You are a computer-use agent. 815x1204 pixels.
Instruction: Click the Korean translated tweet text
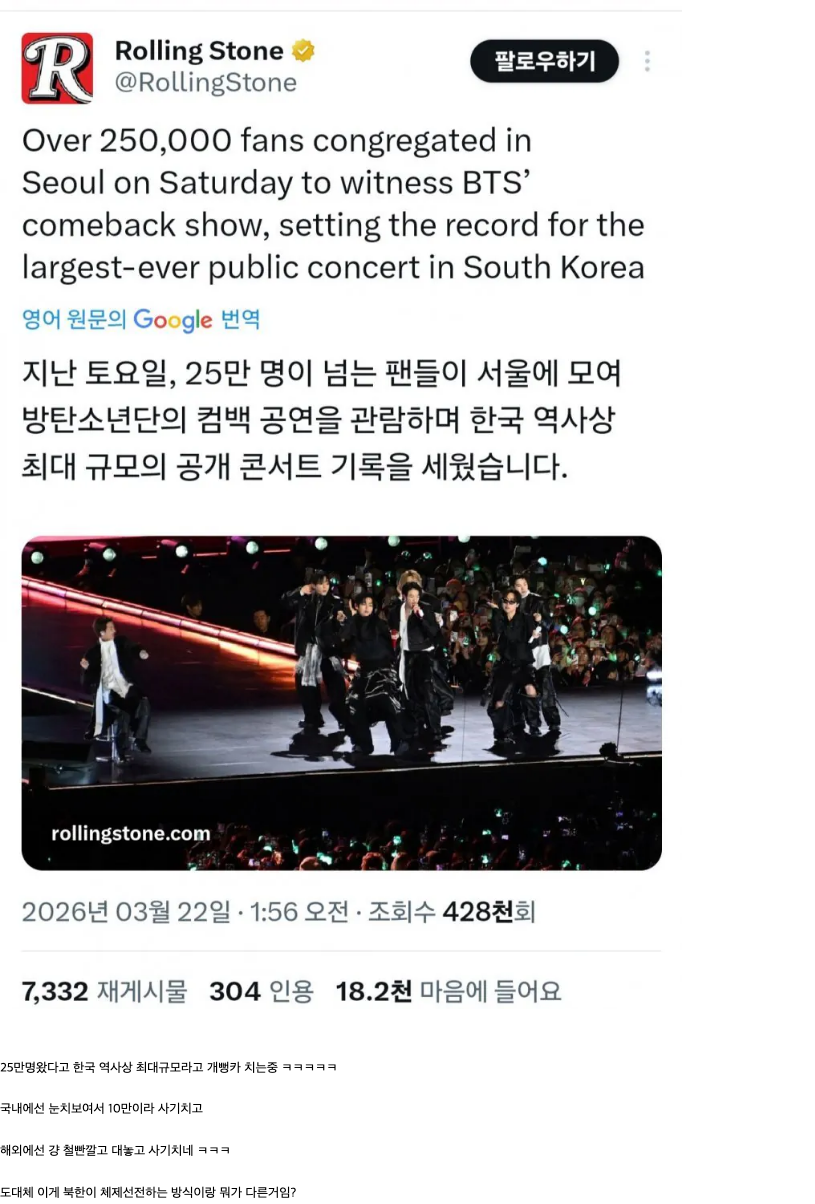point(322,421)
